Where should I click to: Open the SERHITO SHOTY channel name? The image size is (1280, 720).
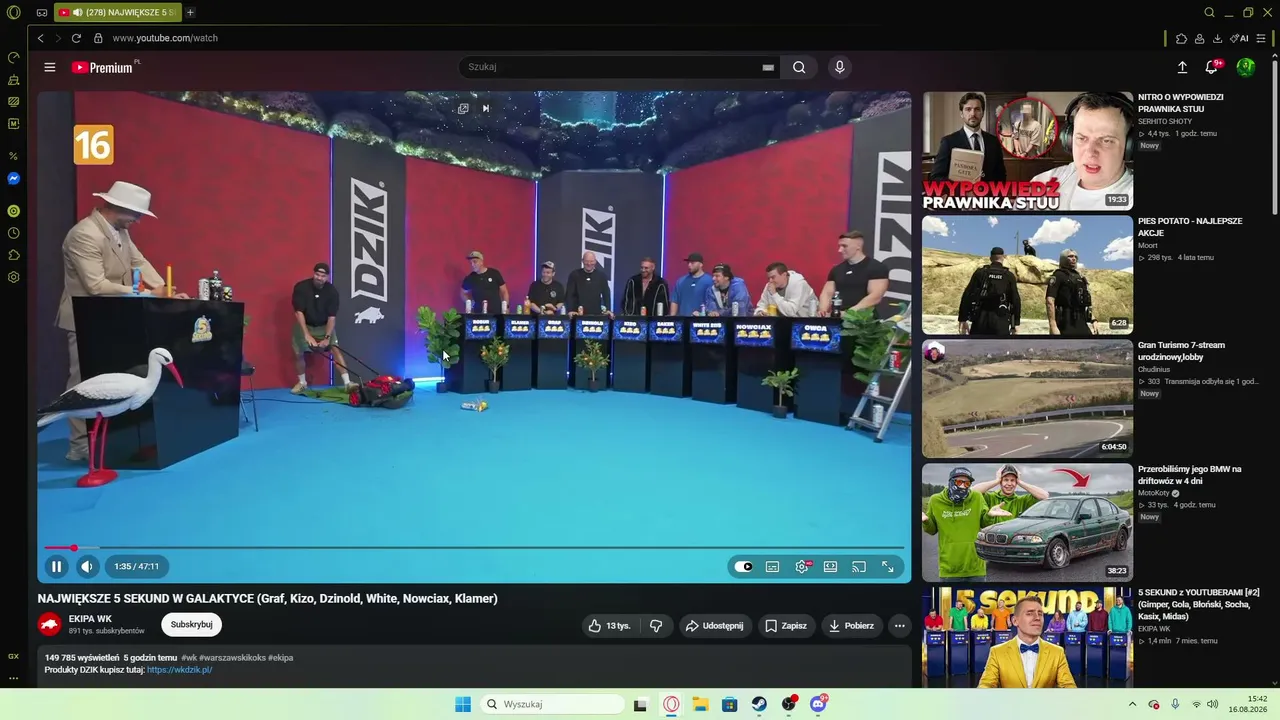tap(1165, 121)
